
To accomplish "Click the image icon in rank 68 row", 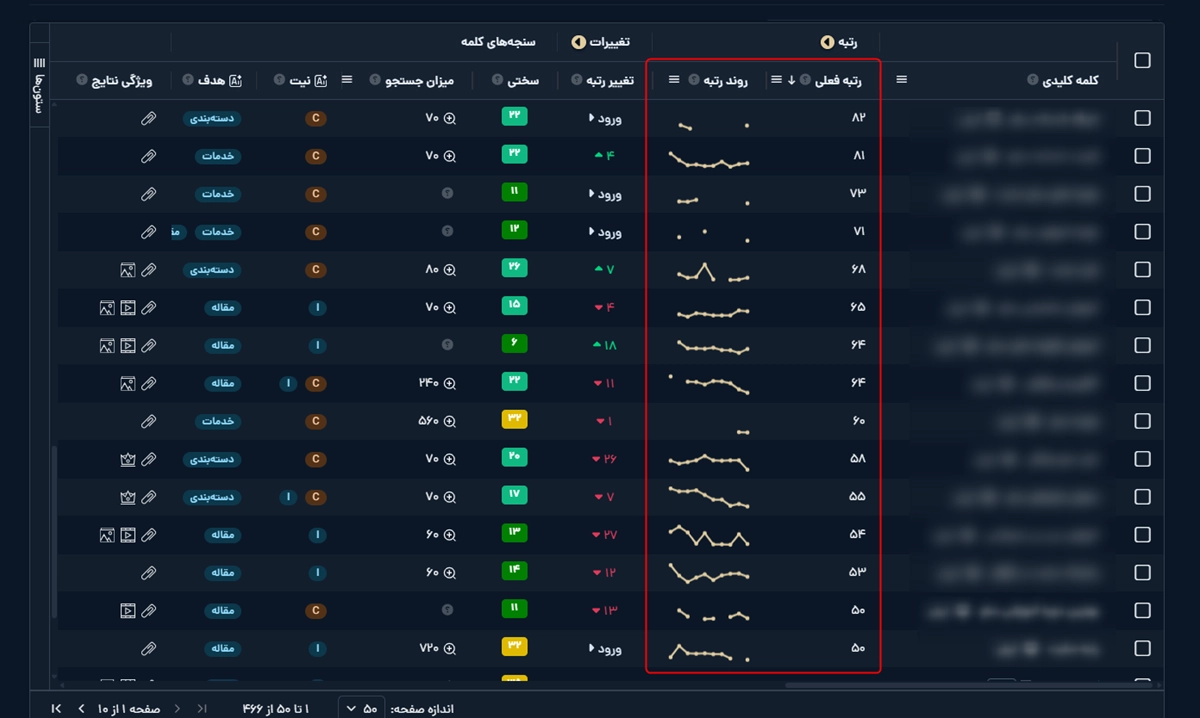I will [x=128, y=270].
